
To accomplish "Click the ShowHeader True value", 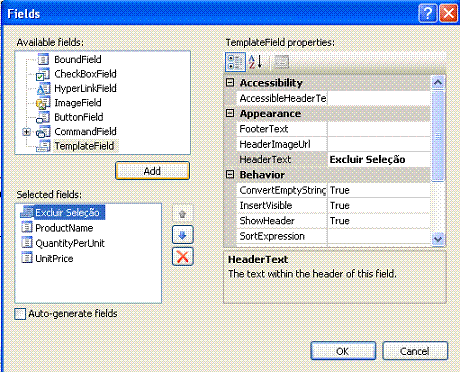I will click(379, 221).
